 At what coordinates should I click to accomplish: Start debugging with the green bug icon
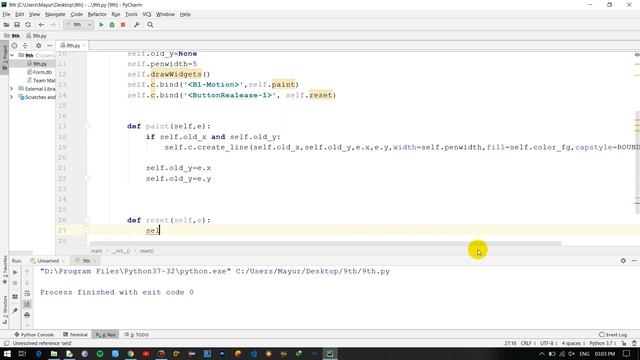(x=112, y=25)
